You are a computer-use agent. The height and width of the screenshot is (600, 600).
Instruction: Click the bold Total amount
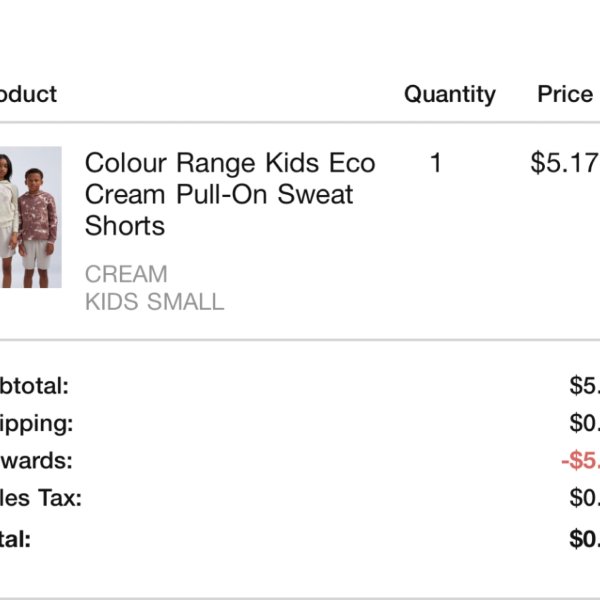pyautogui.click(x=585, y=539)
